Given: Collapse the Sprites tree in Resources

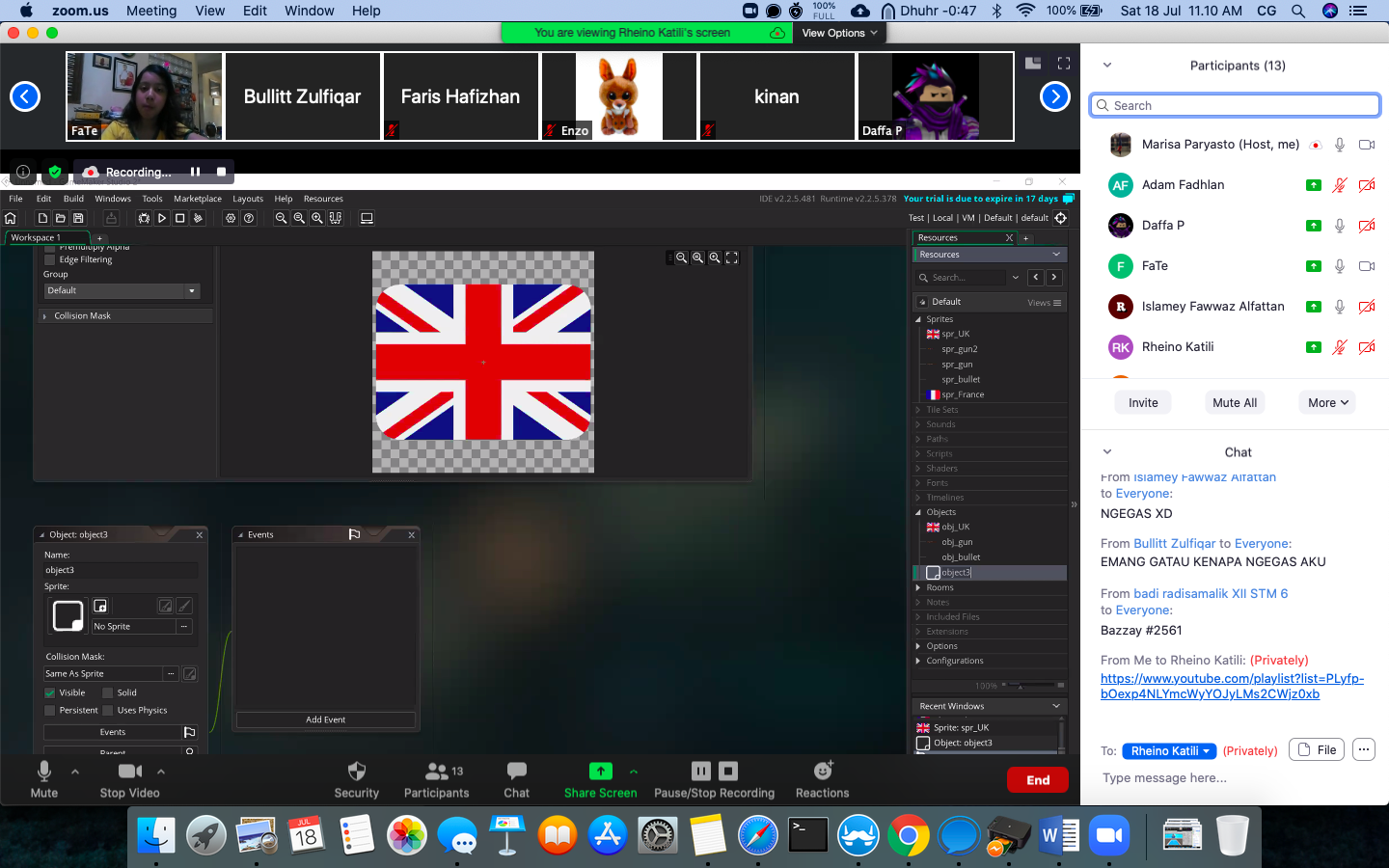Looking at the screenshot, I should click(x=918, y=319).
